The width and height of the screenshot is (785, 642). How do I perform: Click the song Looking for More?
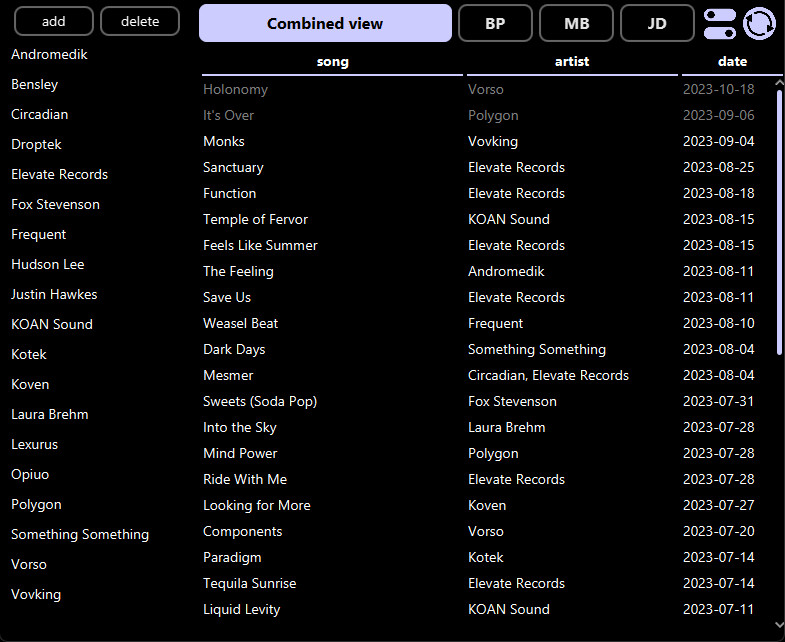[x=257, y=506]
